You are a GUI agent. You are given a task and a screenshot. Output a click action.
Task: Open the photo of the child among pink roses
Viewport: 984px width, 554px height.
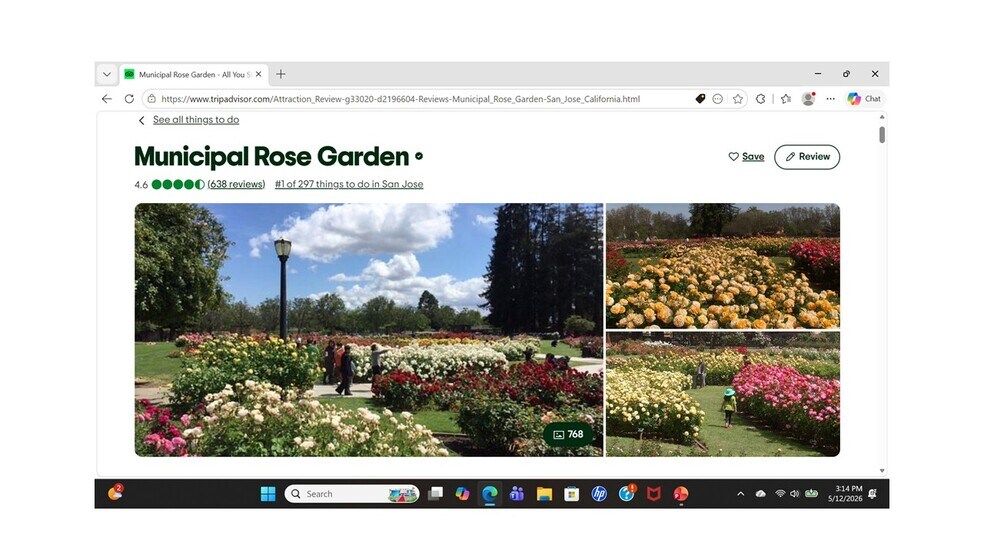[723, 394]
